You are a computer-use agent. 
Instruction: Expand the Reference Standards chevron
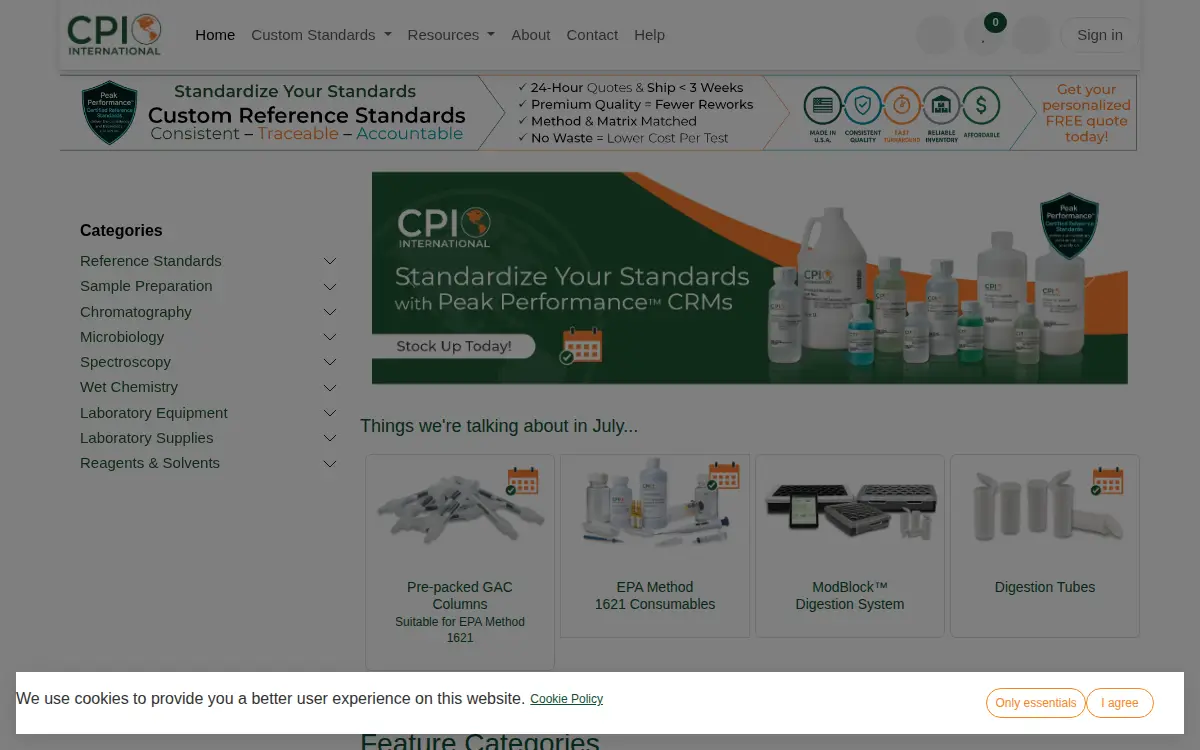tap(330, 261)
